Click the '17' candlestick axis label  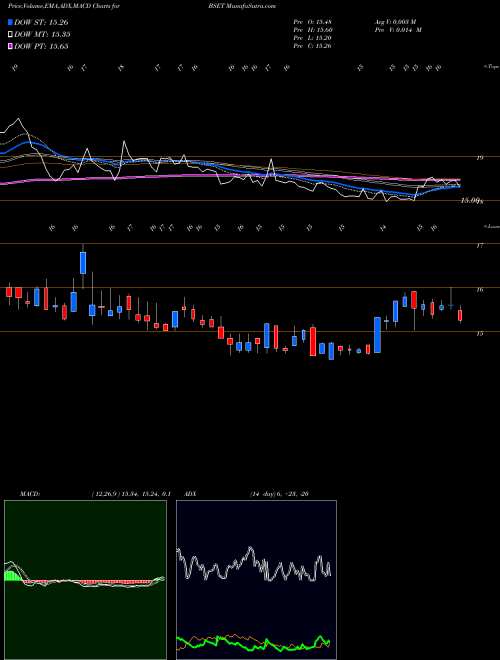point(479,246)
